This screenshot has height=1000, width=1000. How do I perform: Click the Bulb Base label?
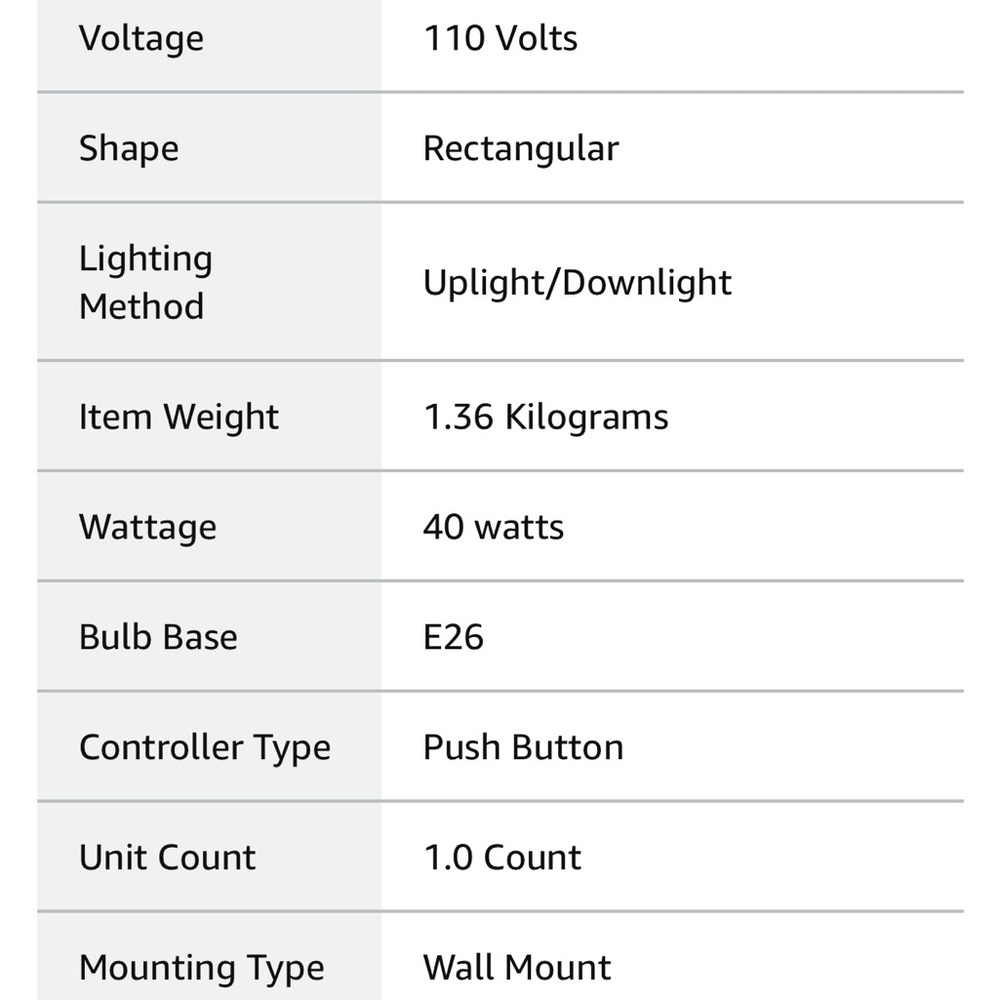158,637
